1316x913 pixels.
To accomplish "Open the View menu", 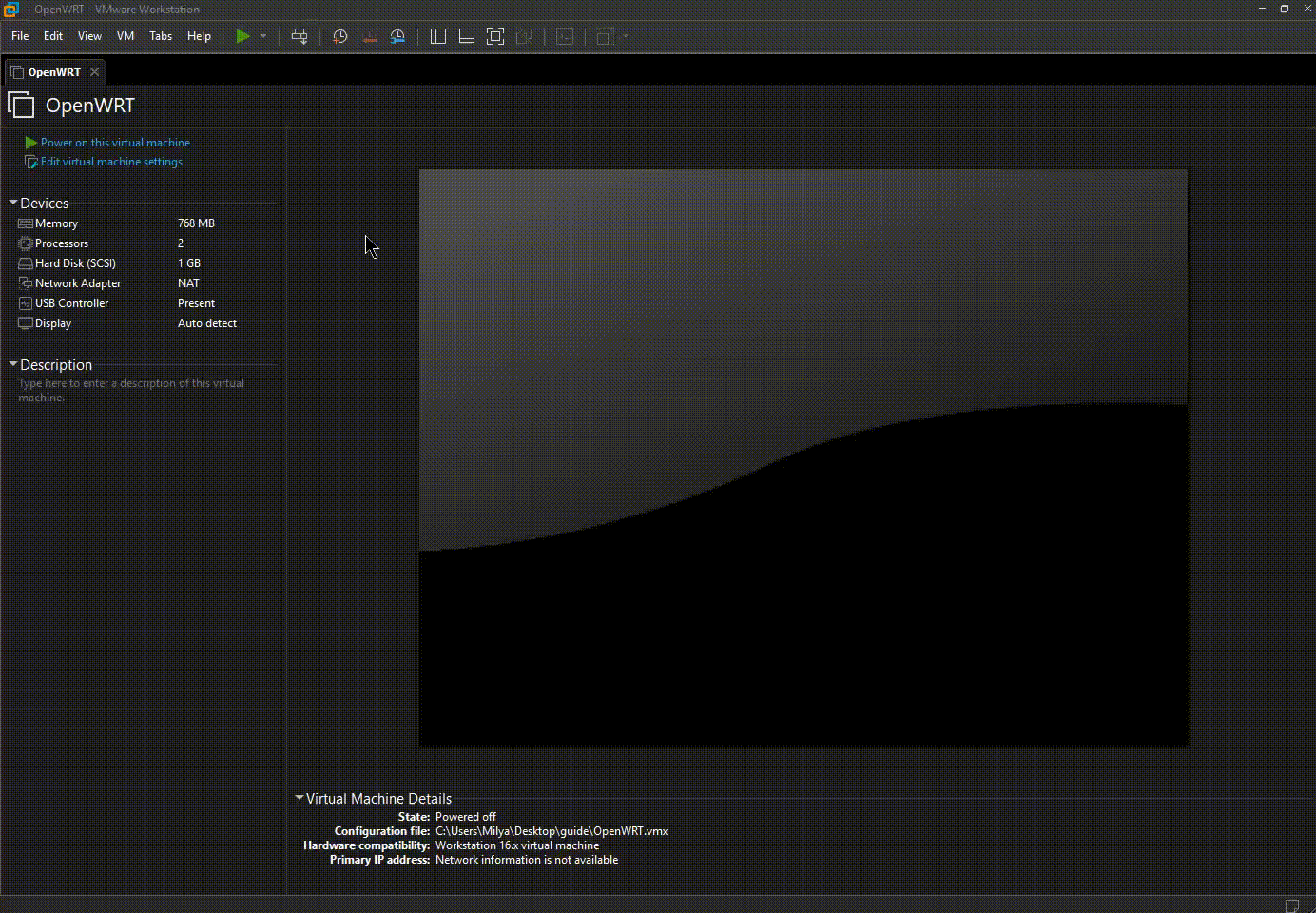I will pyautogui.click(x=89, y=36).
